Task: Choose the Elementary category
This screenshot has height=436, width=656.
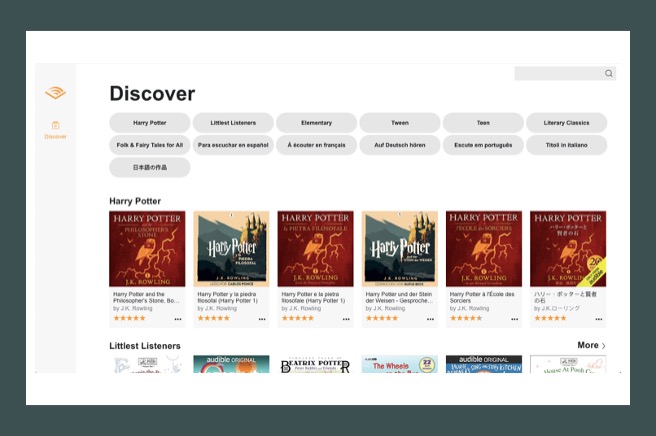Action: coord(316,123)
